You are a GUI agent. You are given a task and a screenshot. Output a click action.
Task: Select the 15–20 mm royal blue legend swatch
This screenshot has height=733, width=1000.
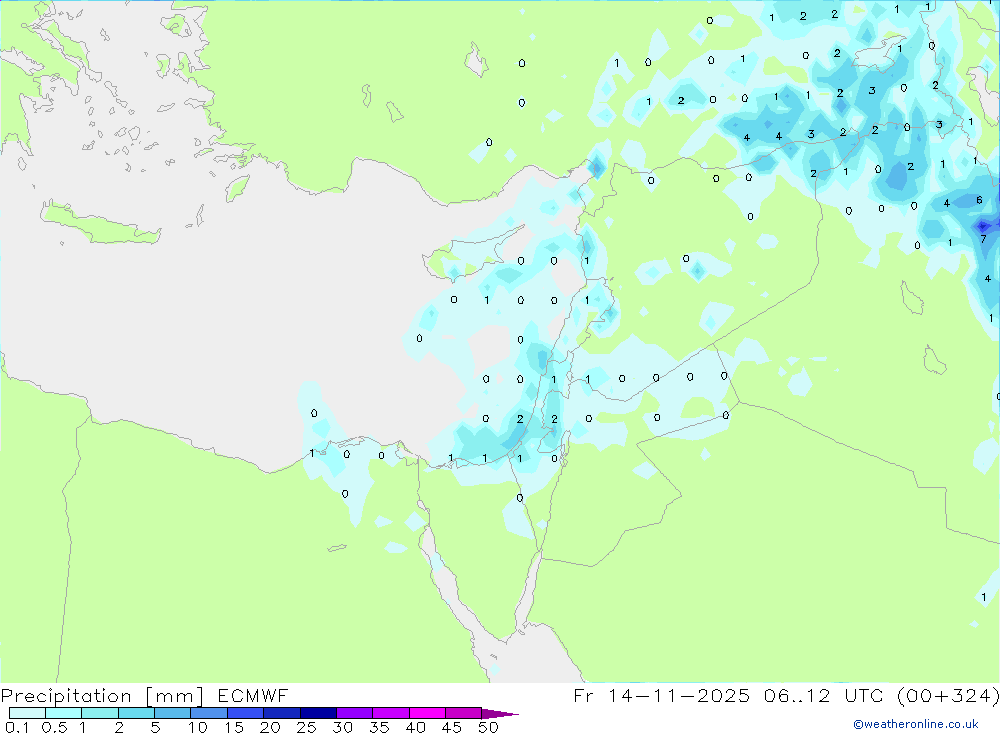[246, 713]
